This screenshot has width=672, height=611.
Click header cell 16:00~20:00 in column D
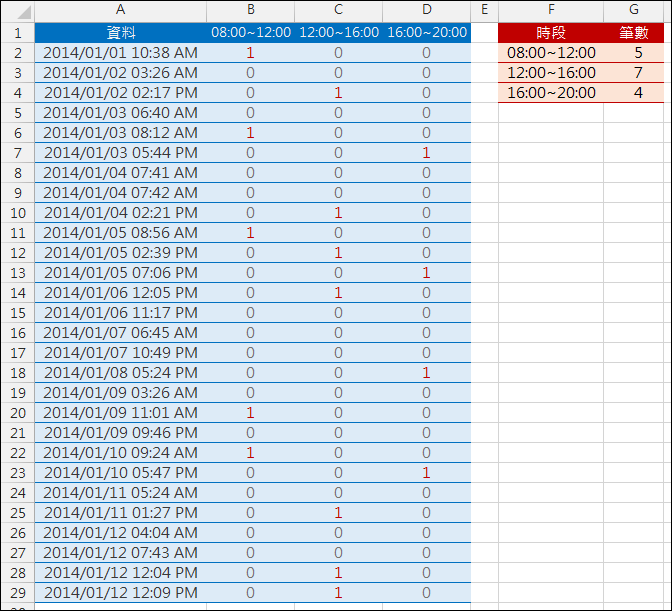point(426,33)
